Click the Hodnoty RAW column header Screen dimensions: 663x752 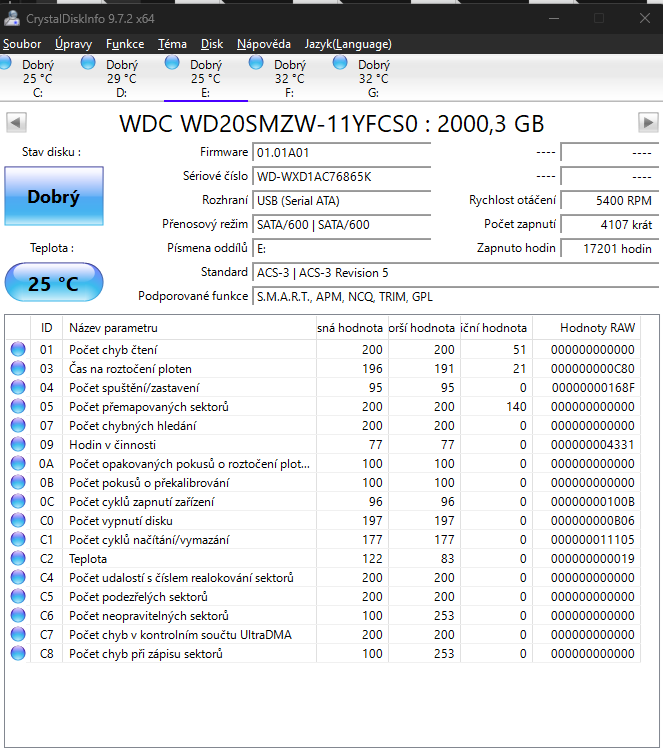coord(586,328)
